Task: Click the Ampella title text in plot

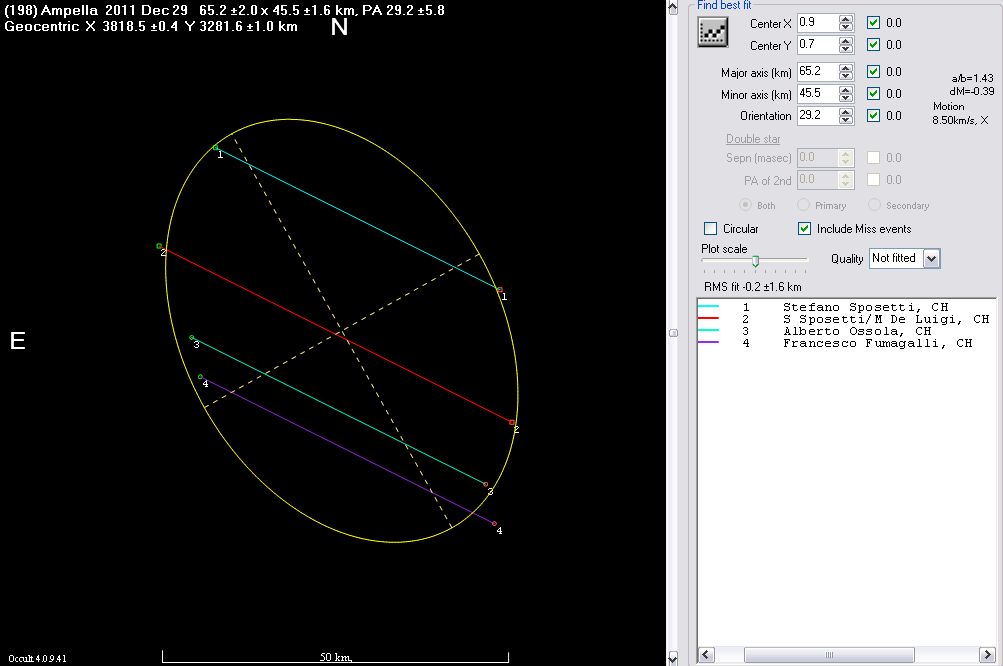Action: [225, 10]
